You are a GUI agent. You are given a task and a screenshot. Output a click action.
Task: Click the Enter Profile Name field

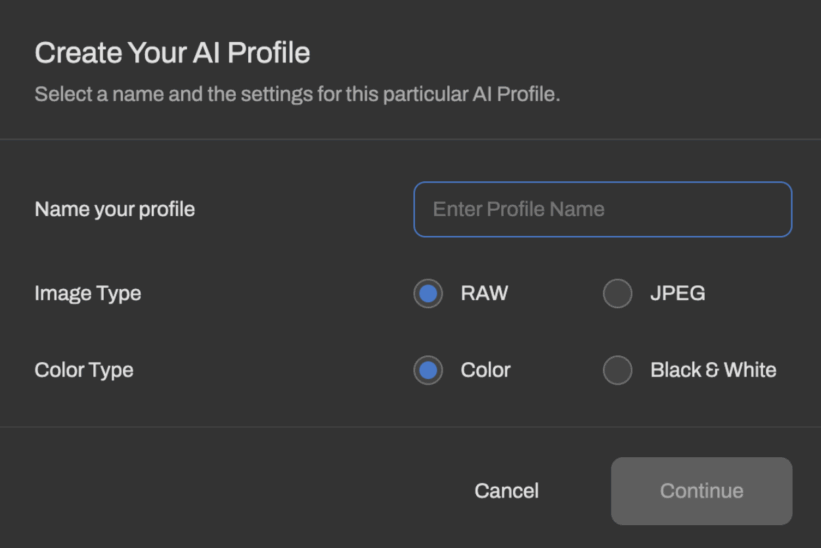click(x=603, y=209)
